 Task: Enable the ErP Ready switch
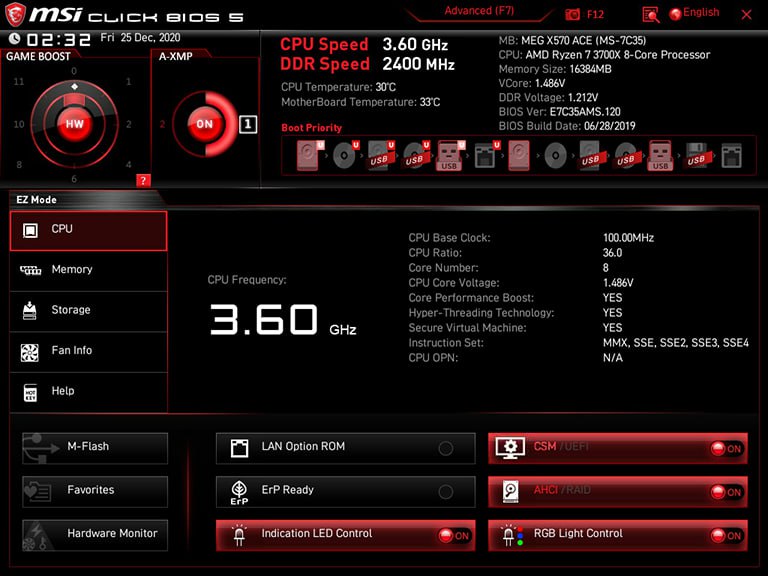445,492
